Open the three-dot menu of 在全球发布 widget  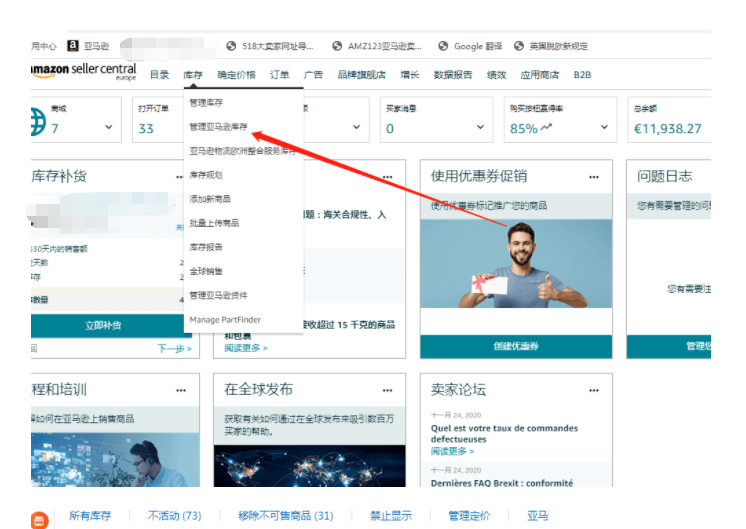(x=387, y=391)
